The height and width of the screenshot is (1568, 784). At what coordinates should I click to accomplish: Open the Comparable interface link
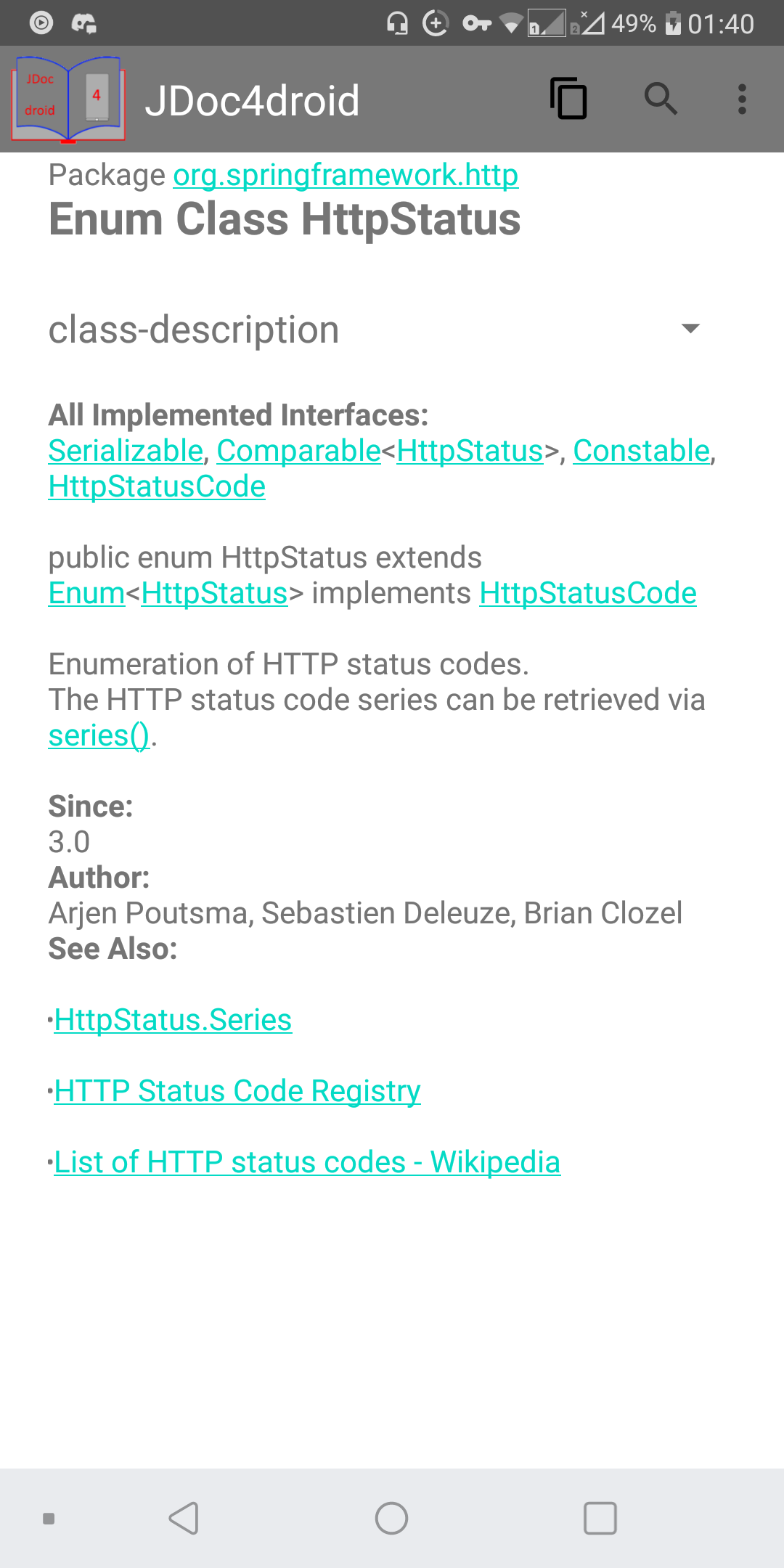tap(298, 451)
